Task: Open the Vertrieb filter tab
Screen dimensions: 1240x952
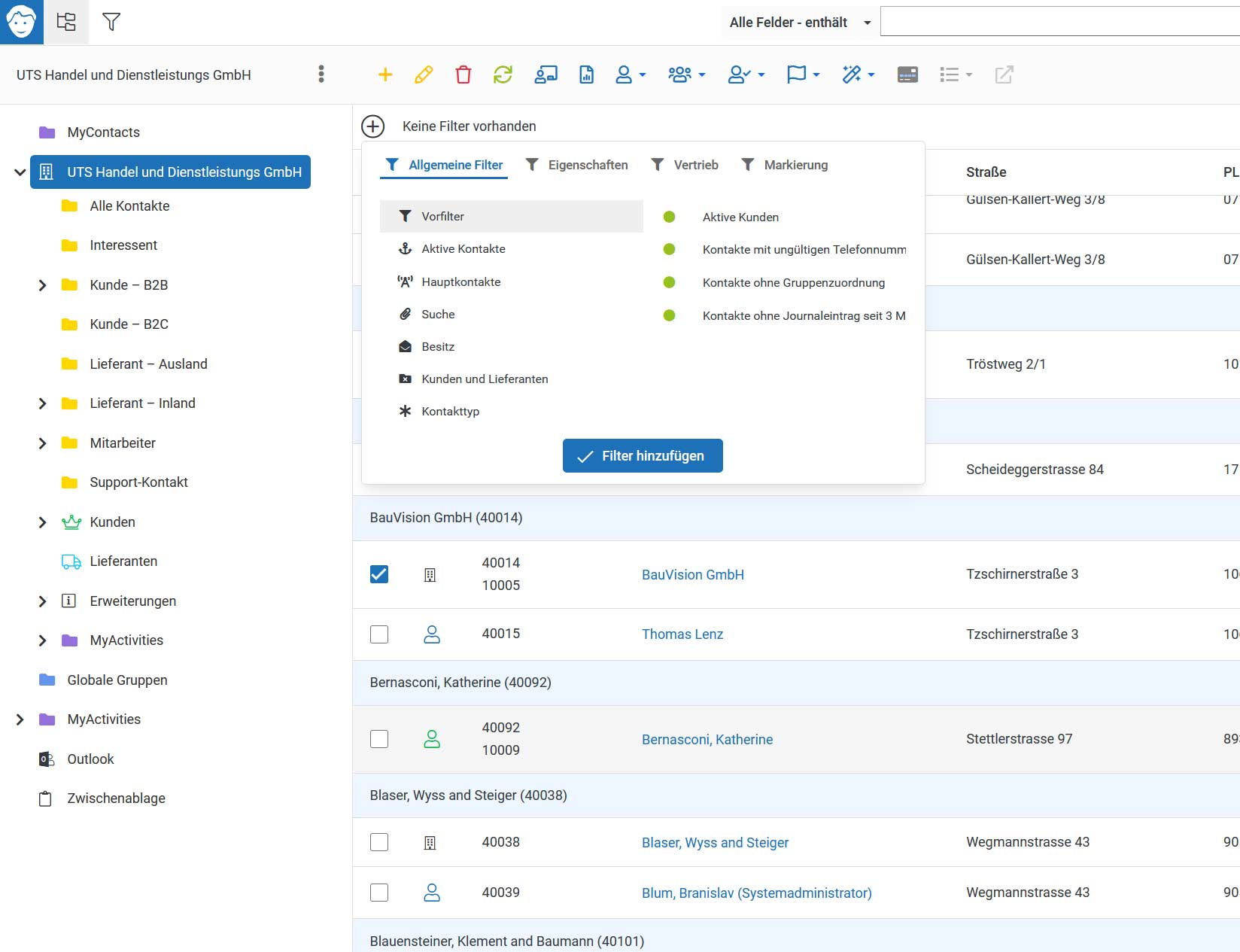Action: click(685, 165)
